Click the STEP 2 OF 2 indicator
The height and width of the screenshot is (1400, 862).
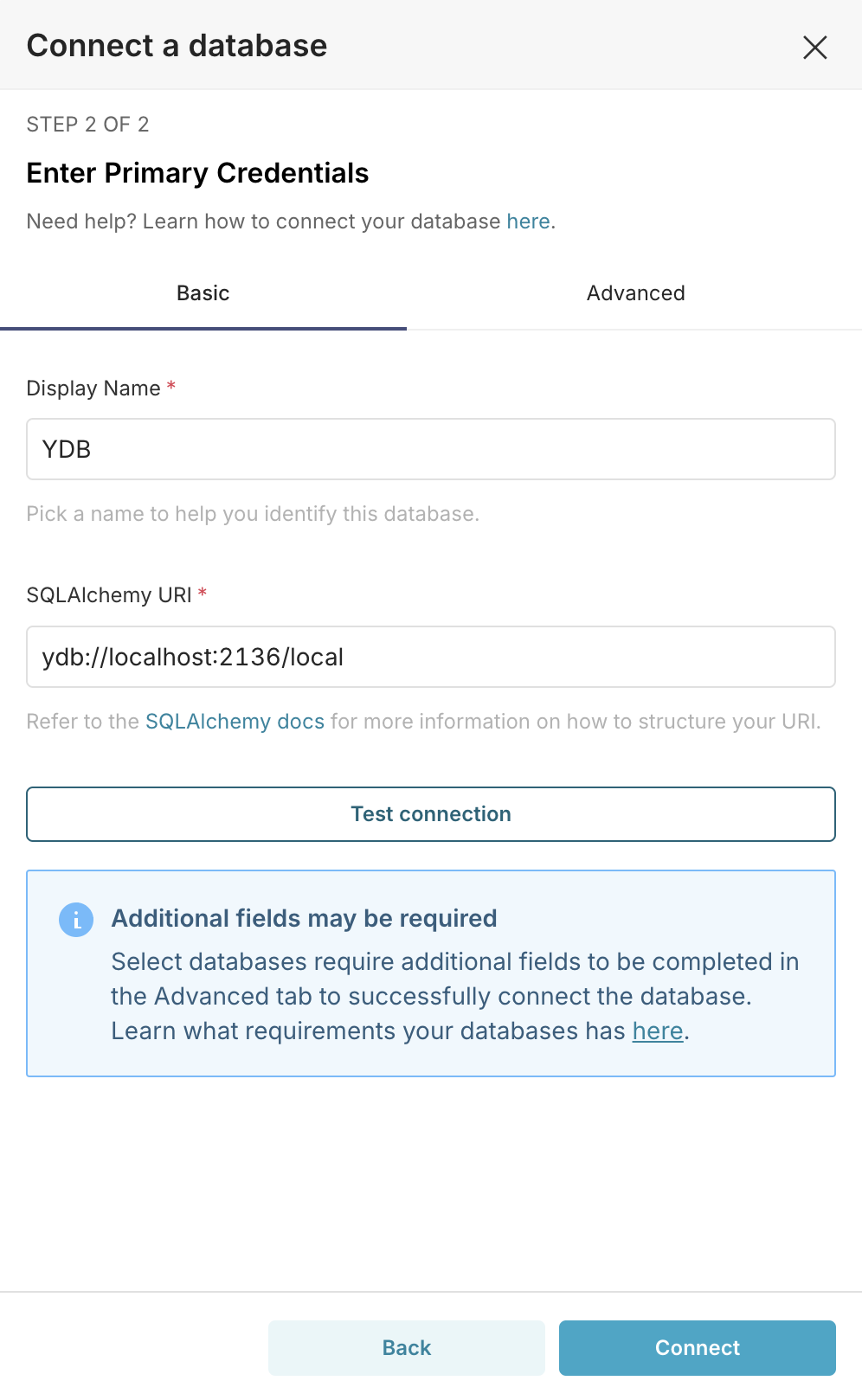[87, 125]
